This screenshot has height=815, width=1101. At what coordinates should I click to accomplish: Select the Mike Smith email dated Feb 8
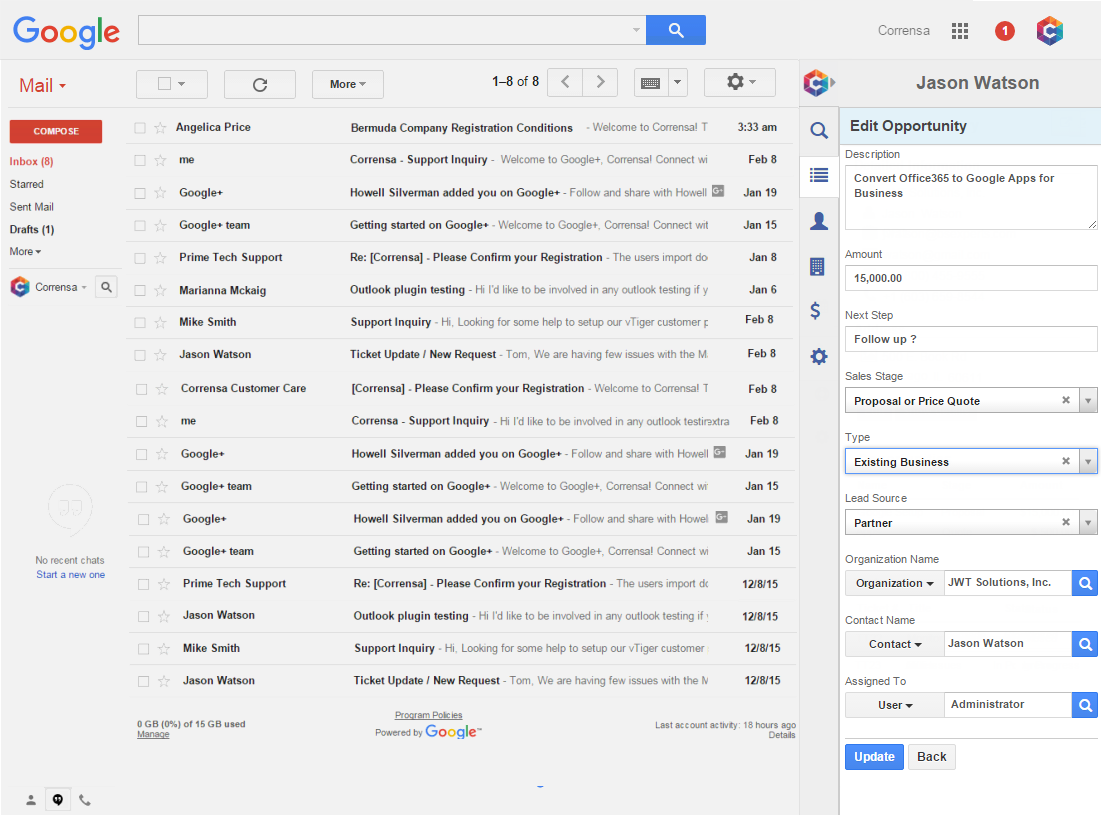[140, 323]
